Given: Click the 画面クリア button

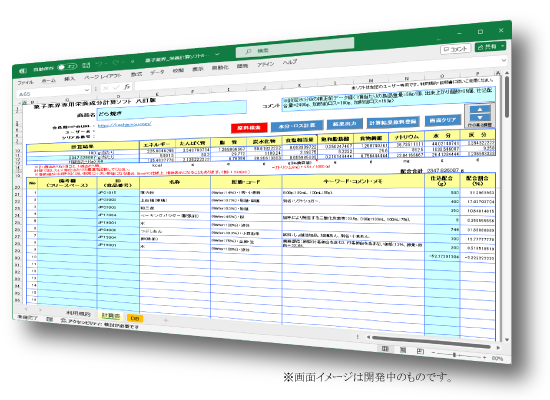Looking at the screenshot, I should pos(443,120).
